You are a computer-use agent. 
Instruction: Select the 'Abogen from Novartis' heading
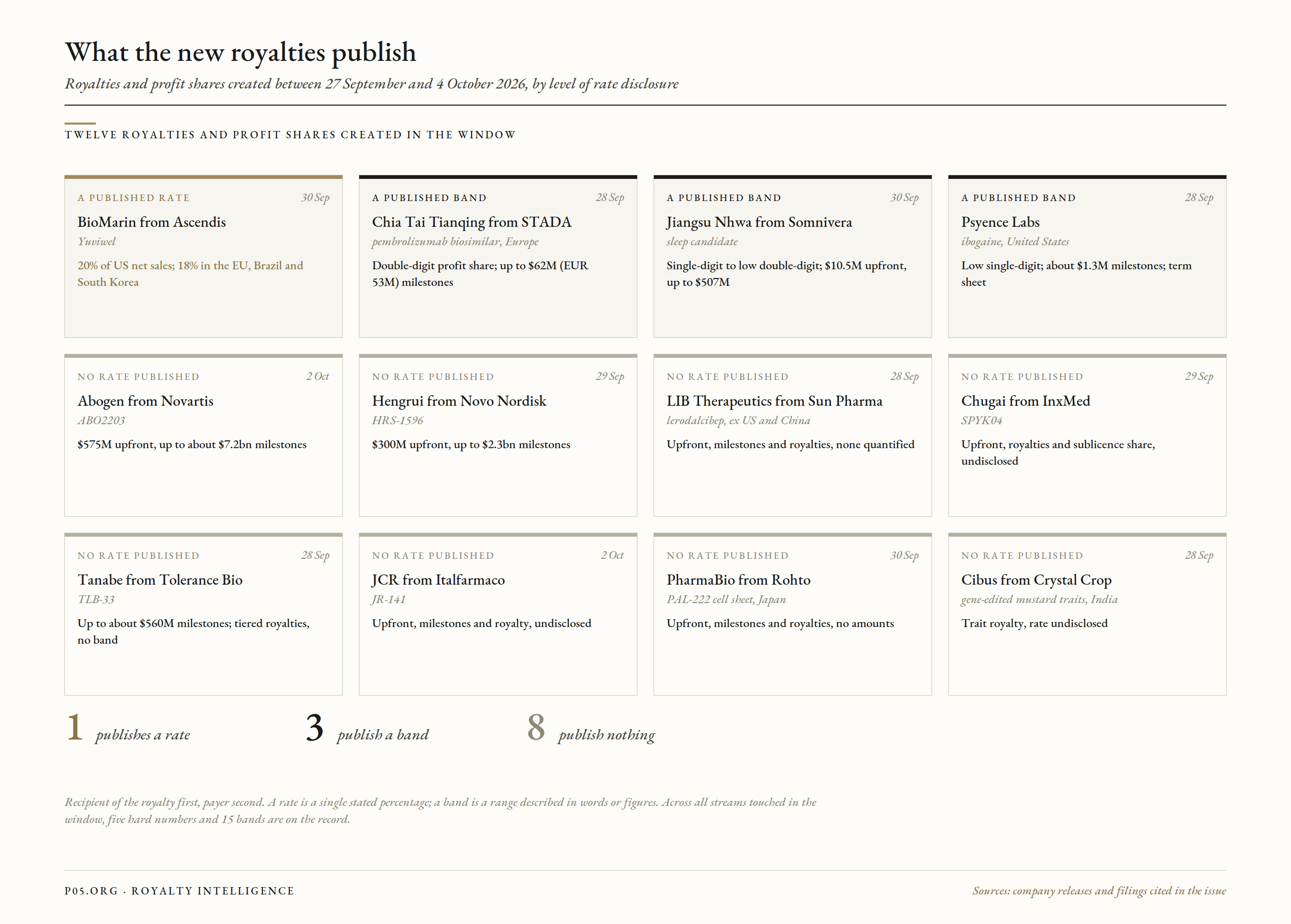[x=145, y=401]
